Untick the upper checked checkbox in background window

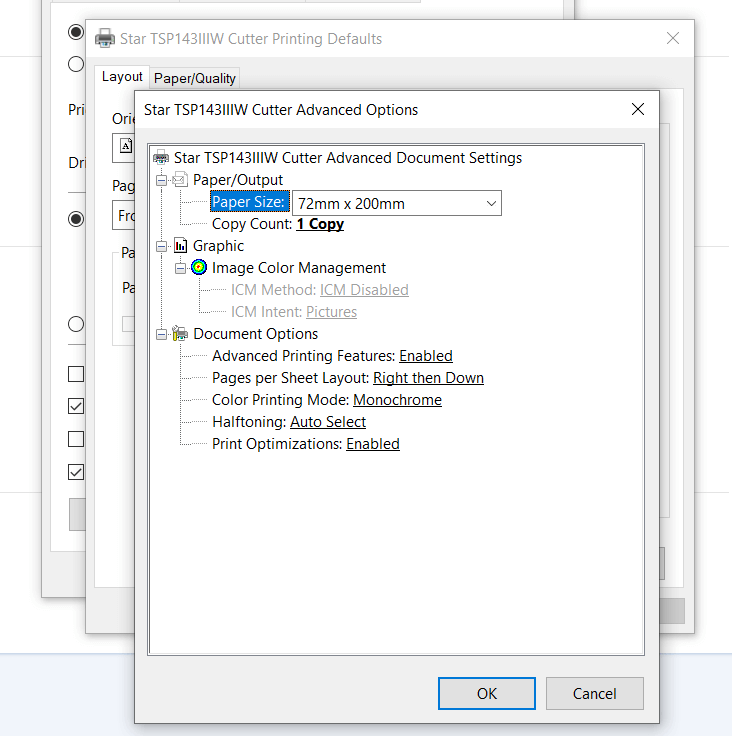[x=76, y=406]
